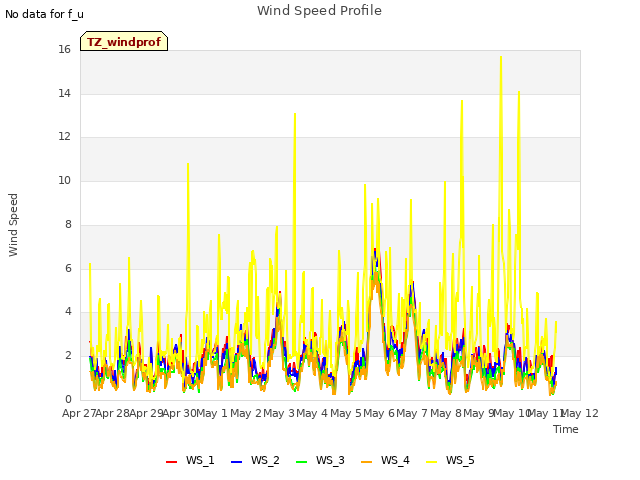Screen dimensions: 640x480
Task: Click the y-axis tick value 4
Action: click(68, 311)
